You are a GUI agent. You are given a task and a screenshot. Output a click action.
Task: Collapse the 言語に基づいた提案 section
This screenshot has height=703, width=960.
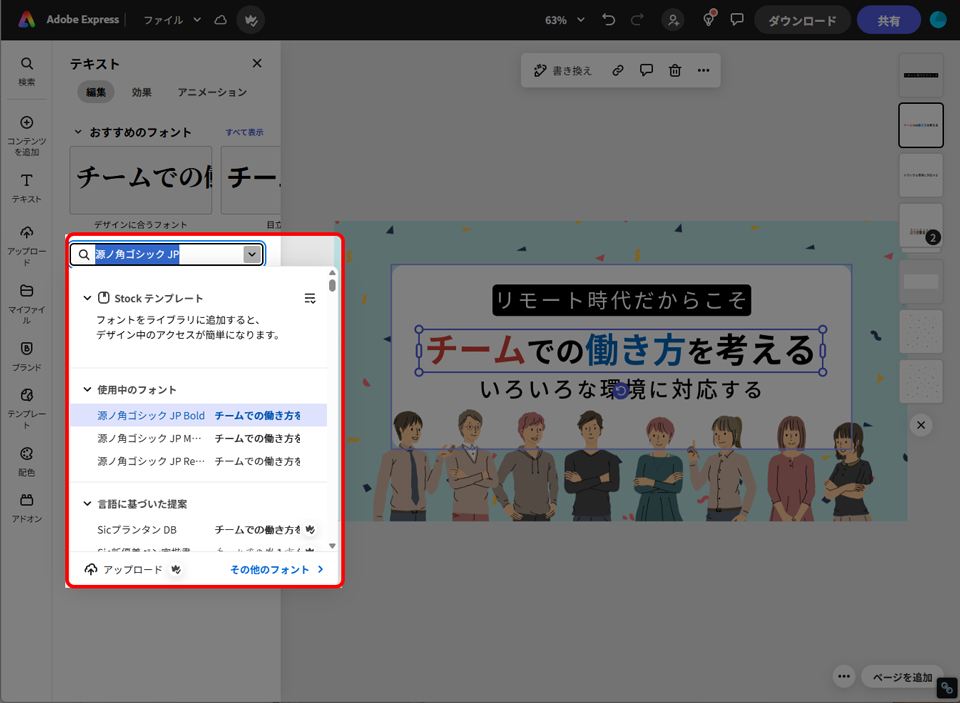point(88,504)
